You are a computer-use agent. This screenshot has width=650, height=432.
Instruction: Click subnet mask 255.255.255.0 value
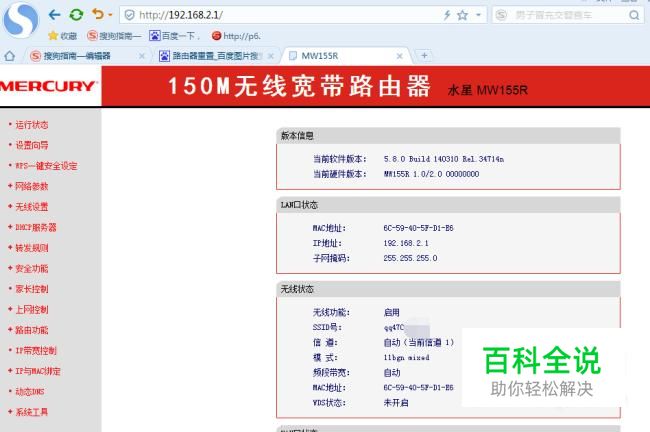pos(410,258)
